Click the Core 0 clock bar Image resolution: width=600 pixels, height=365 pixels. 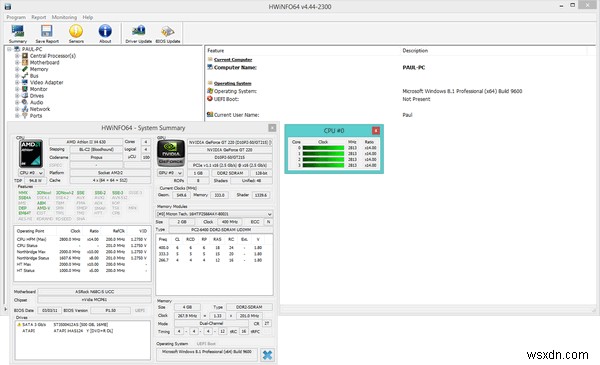tap(323, 148)
